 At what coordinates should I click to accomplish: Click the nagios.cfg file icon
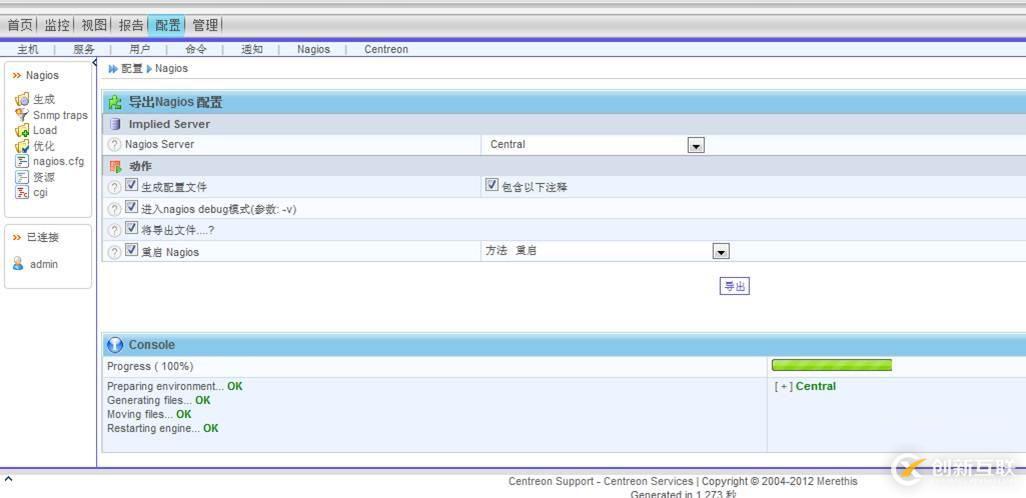22,161
